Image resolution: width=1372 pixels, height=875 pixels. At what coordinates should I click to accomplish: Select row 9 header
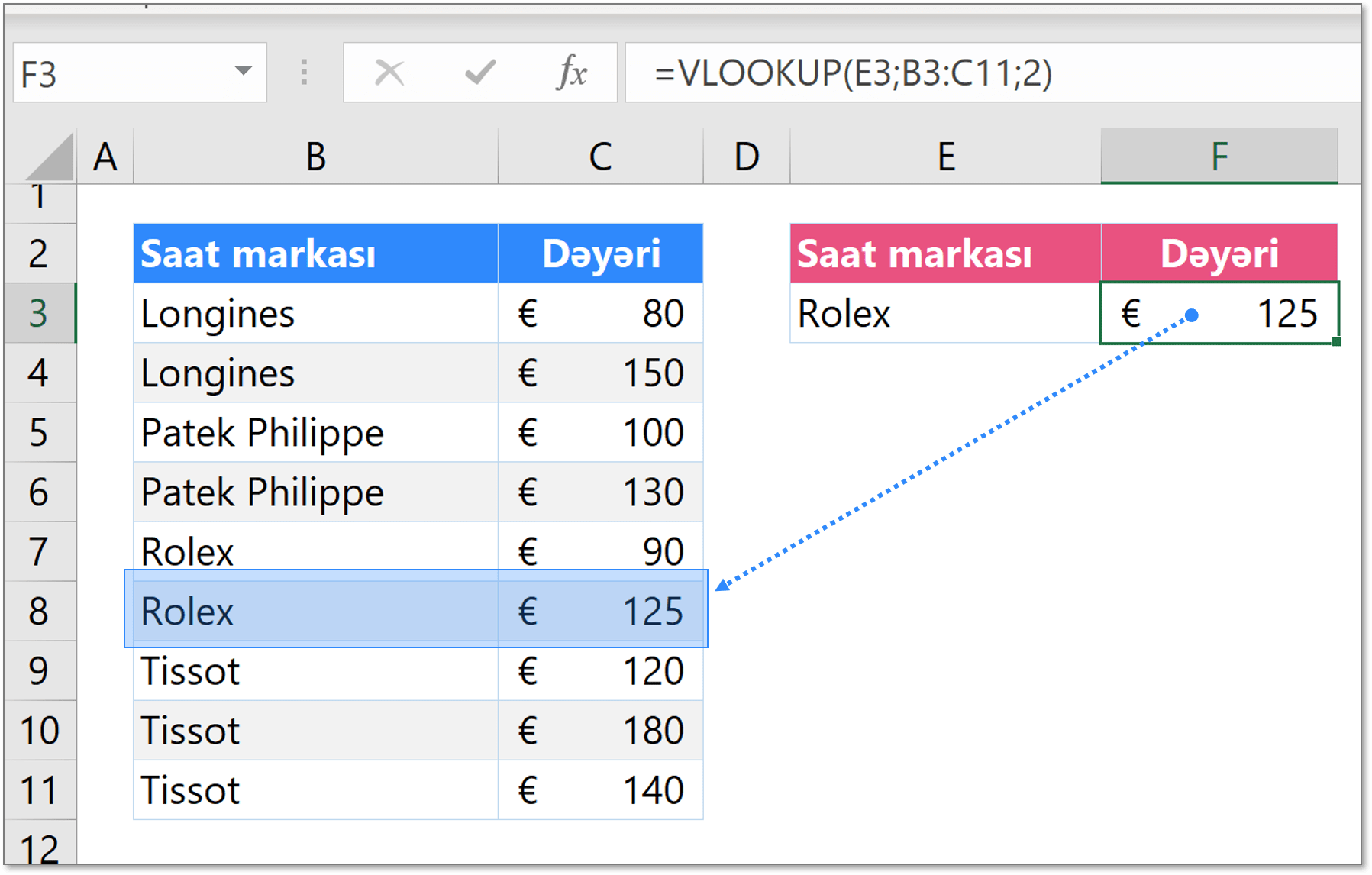point(40,670)
